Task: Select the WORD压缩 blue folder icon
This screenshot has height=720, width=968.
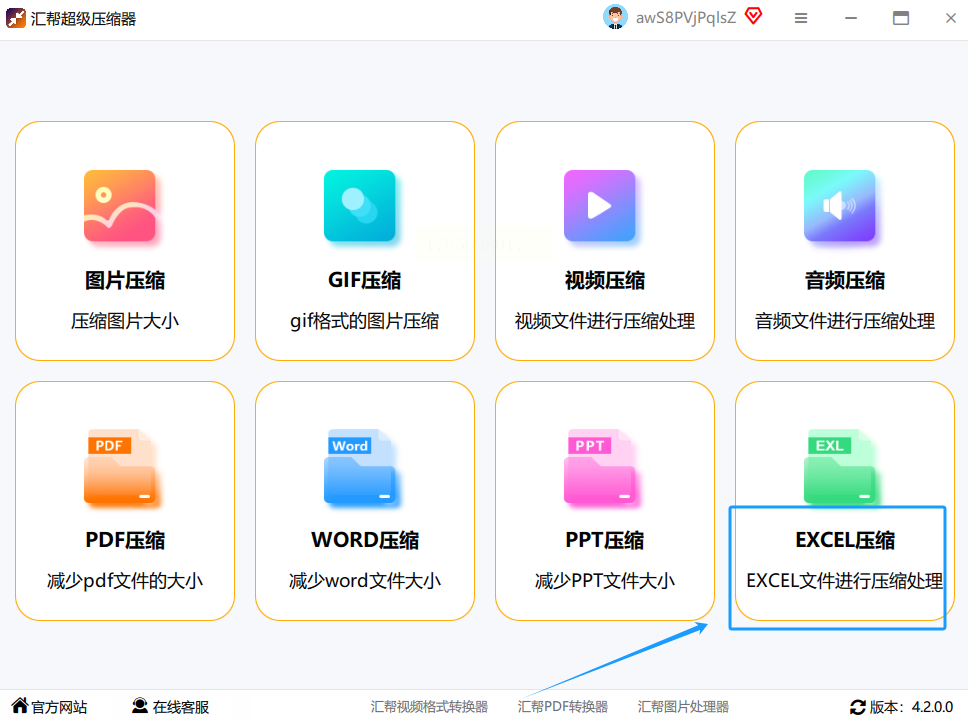Action: click(360, 467)
